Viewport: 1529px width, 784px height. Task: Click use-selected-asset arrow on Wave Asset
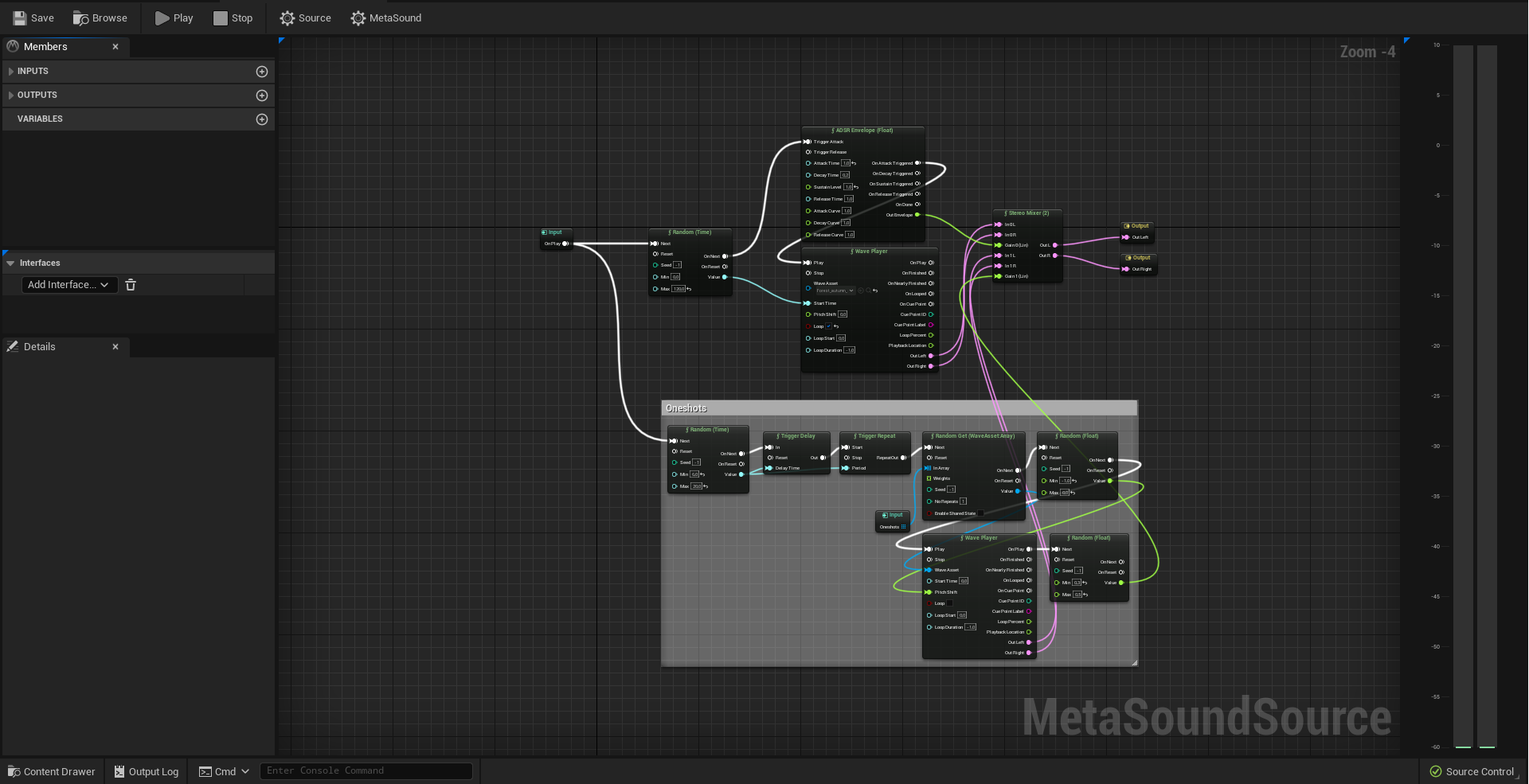coord(861,291)
